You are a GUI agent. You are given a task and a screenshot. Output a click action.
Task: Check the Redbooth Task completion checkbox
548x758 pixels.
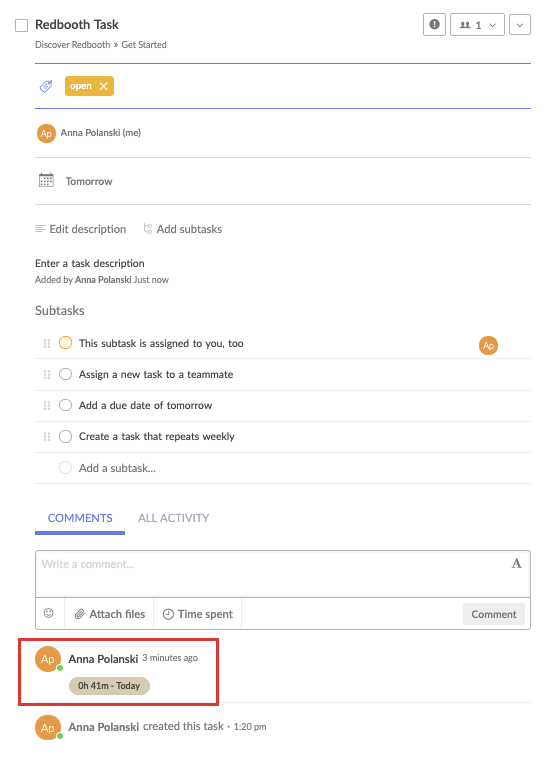[22, 25]
